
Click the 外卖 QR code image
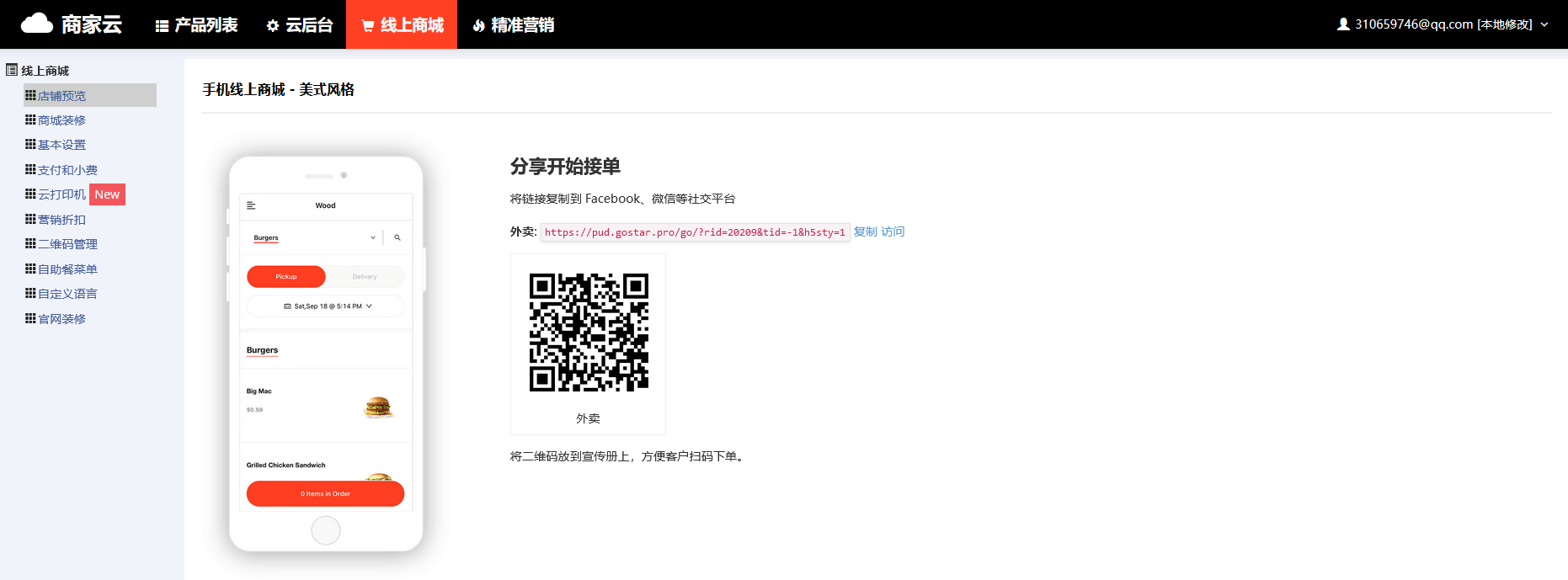(x=589, y=332)
